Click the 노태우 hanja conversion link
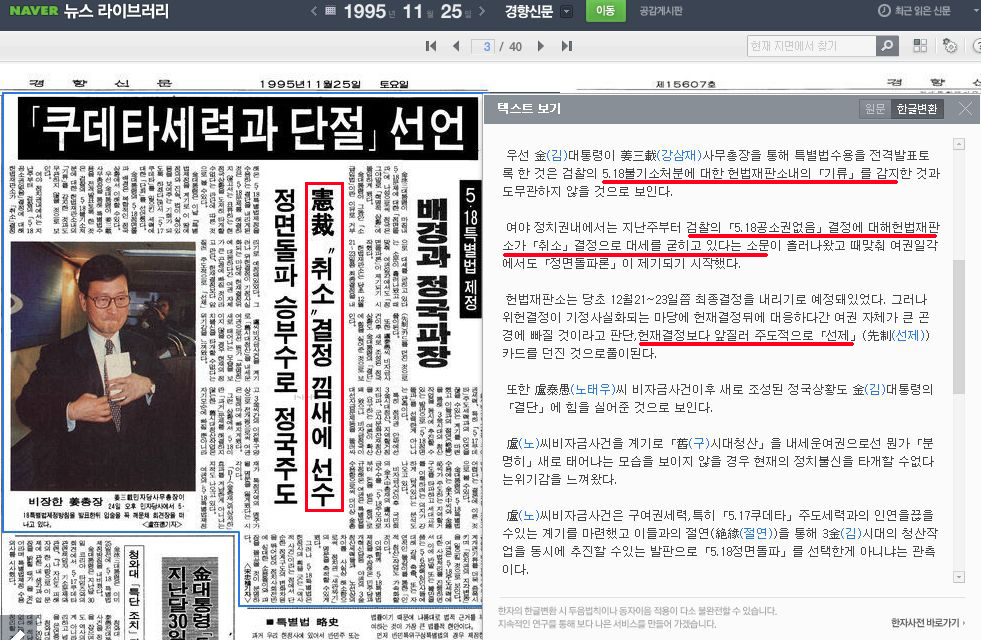Screen dimensions: 981x640 [594, 389]
